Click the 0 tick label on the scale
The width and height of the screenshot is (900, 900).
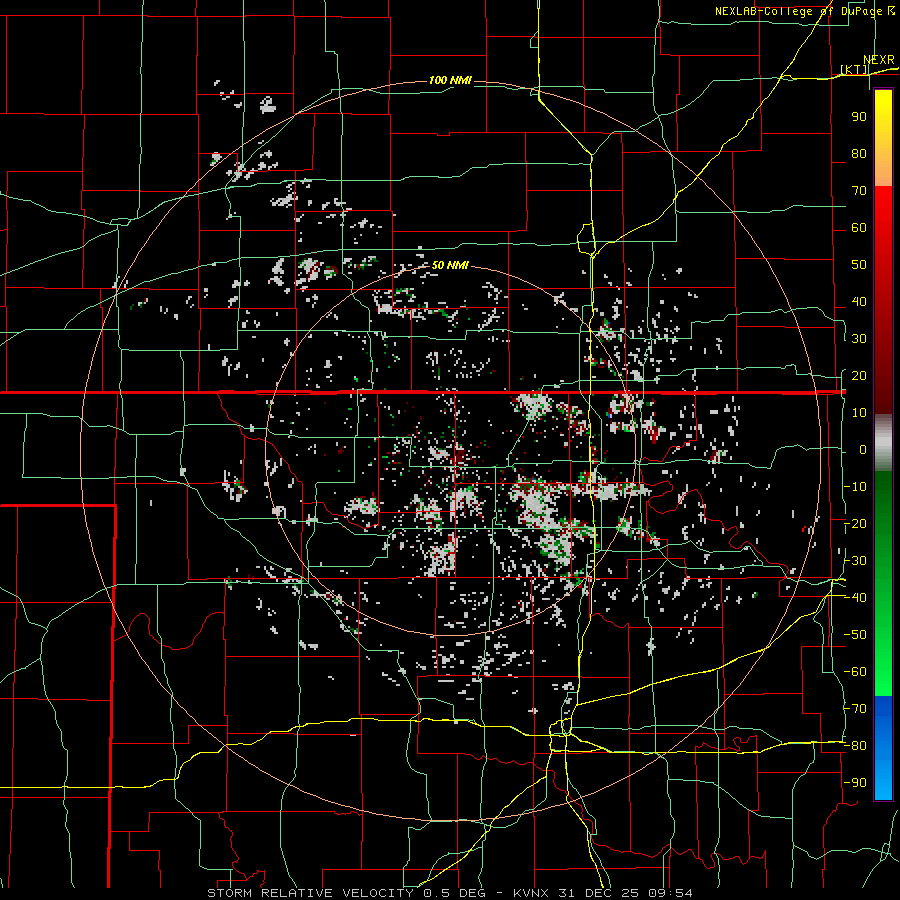863,450
